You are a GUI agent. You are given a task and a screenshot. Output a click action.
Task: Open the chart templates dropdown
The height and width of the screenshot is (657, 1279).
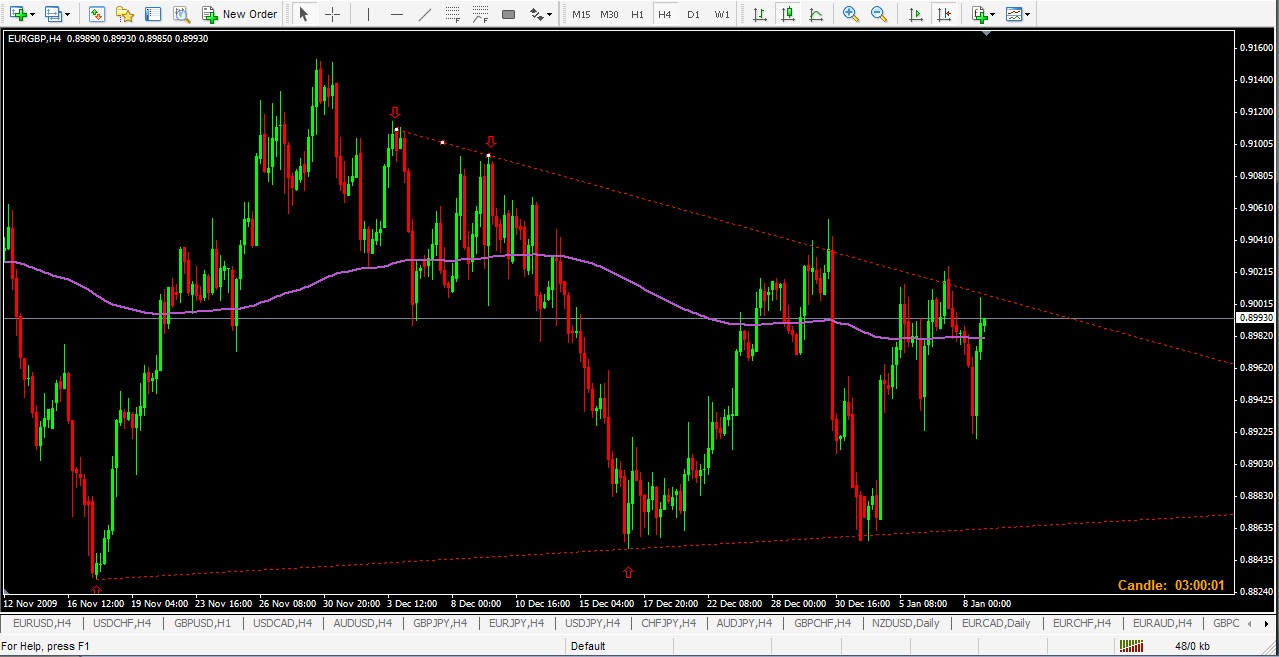tap(1027, 15)
